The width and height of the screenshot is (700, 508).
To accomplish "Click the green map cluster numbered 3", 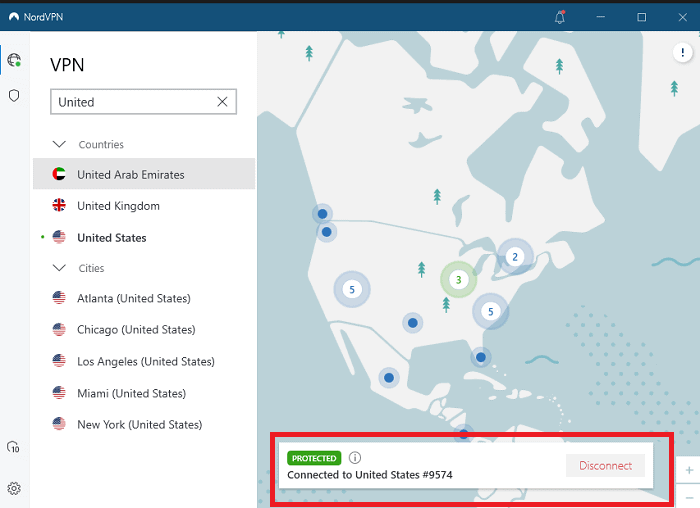I will [x=458, y=280].
